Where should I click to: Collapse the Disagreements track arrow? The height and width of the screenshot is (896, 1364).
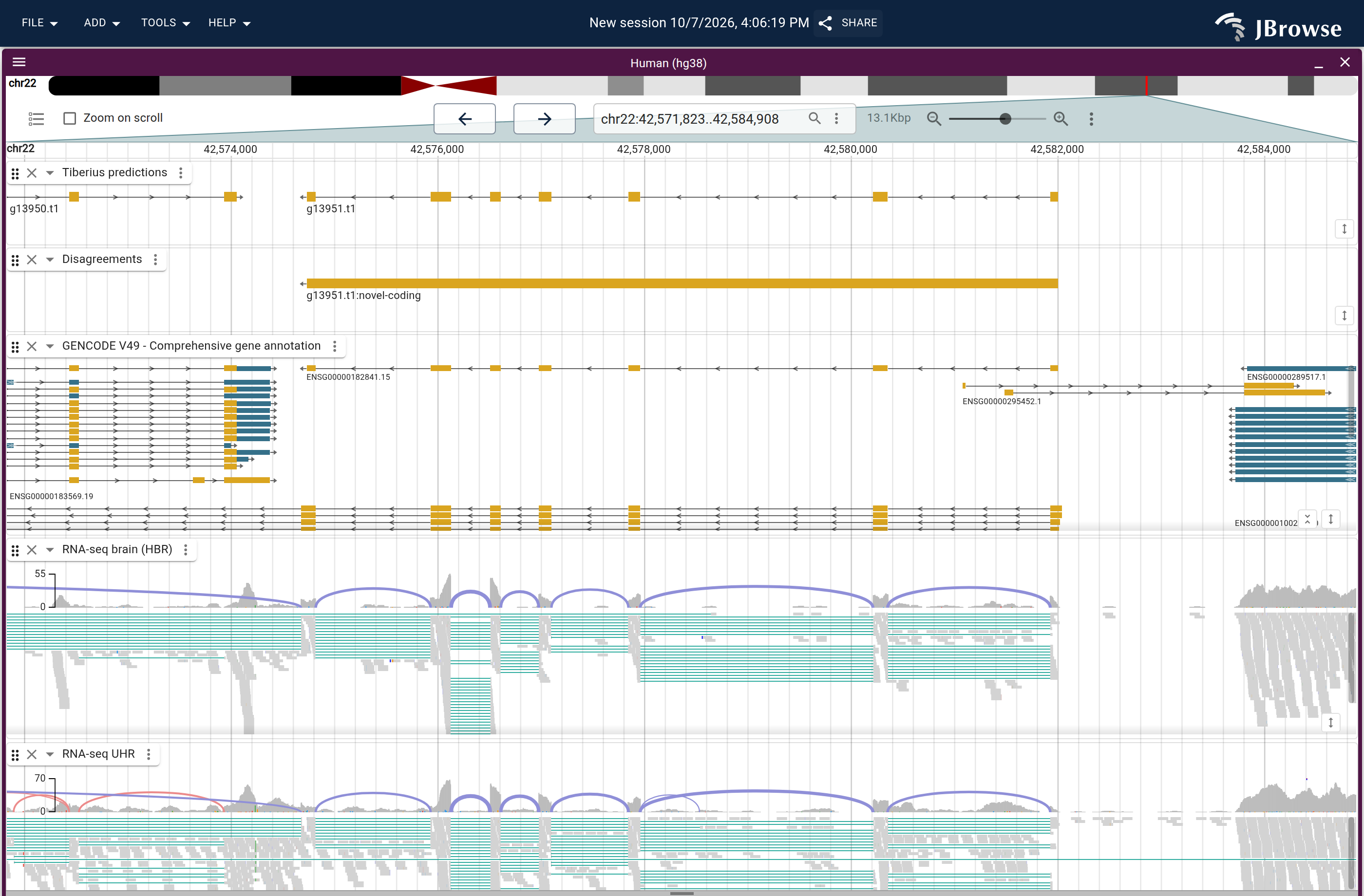[50, 260]
